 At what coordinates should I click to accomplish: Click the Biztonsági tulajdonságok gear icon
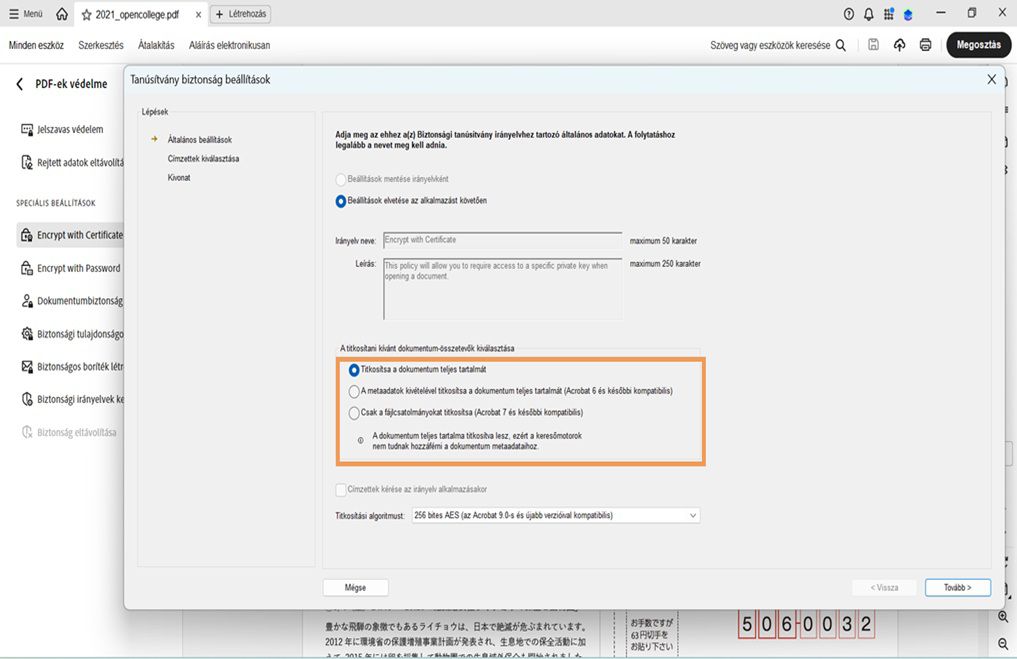coord(27,333)
